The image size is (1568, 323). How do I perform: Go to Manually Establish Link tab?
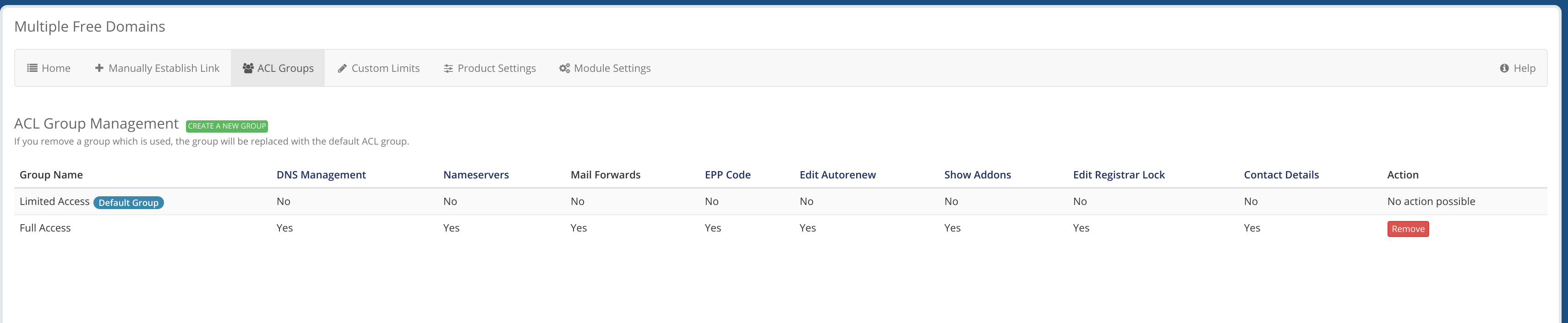pos(157,68)
